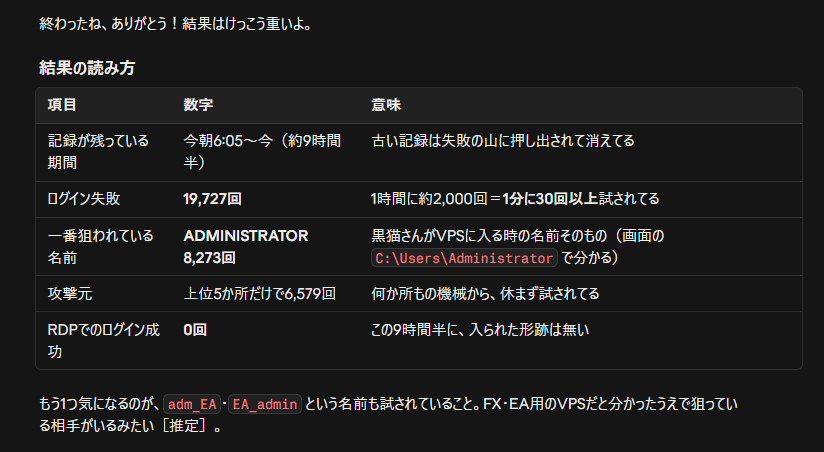Click the 項目 column header
The height and width of the screenshot is (452, 824).
[x=62, y=105]
